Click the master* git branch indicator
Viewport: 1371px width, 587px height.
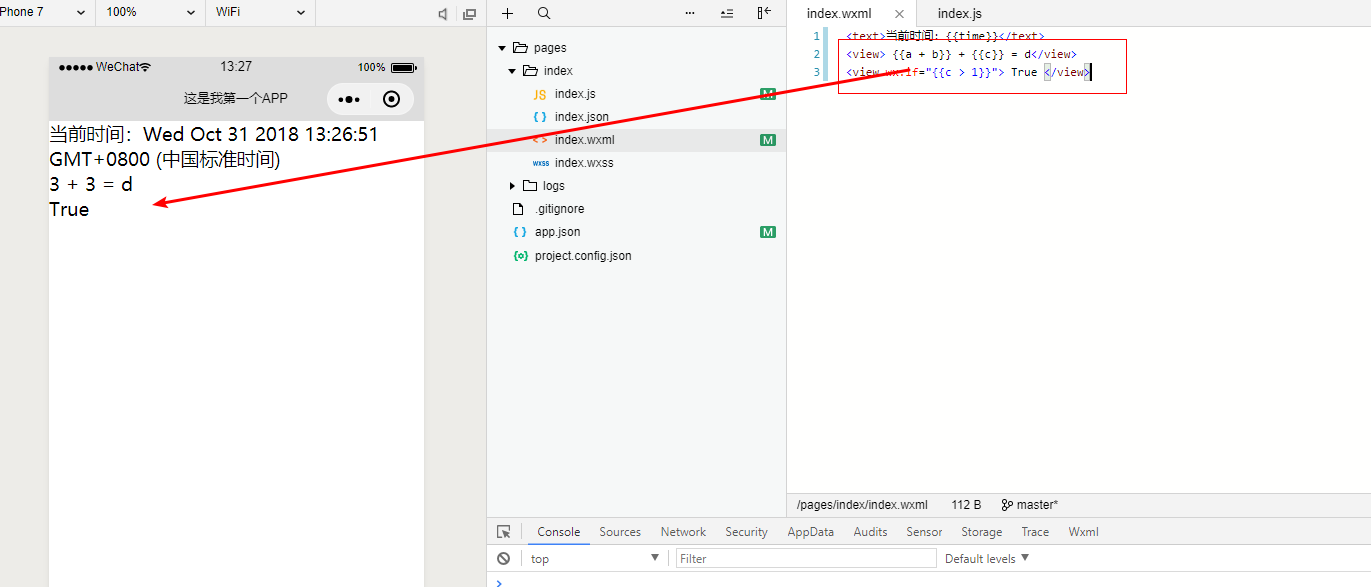pos(1030,505)
